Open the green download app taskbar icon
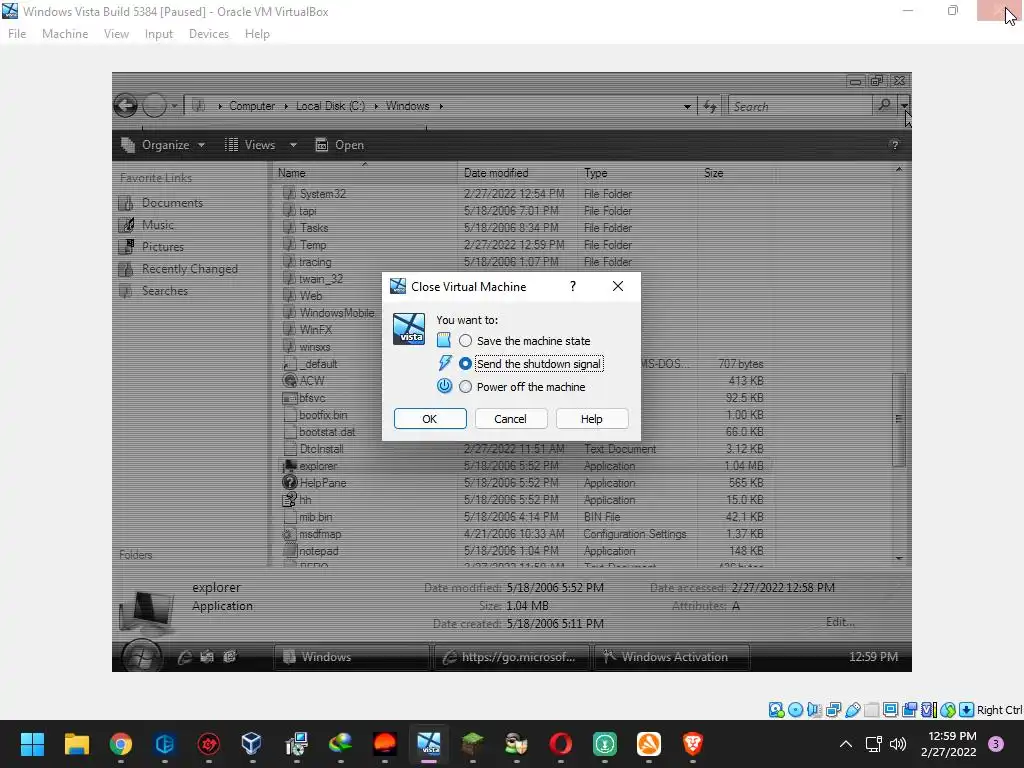 605,744
